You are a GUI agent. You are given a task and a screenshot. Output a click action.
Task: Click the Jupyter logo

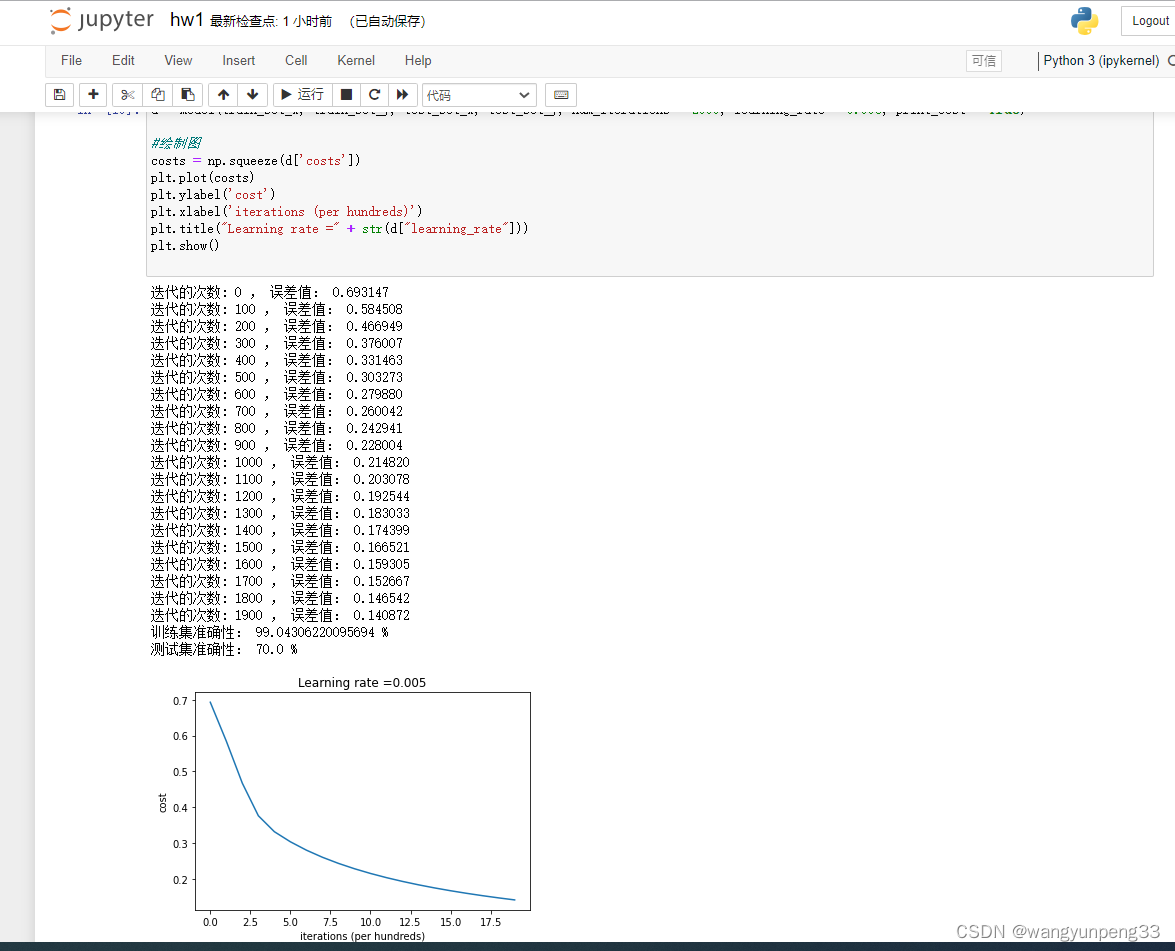pos(101,20)
